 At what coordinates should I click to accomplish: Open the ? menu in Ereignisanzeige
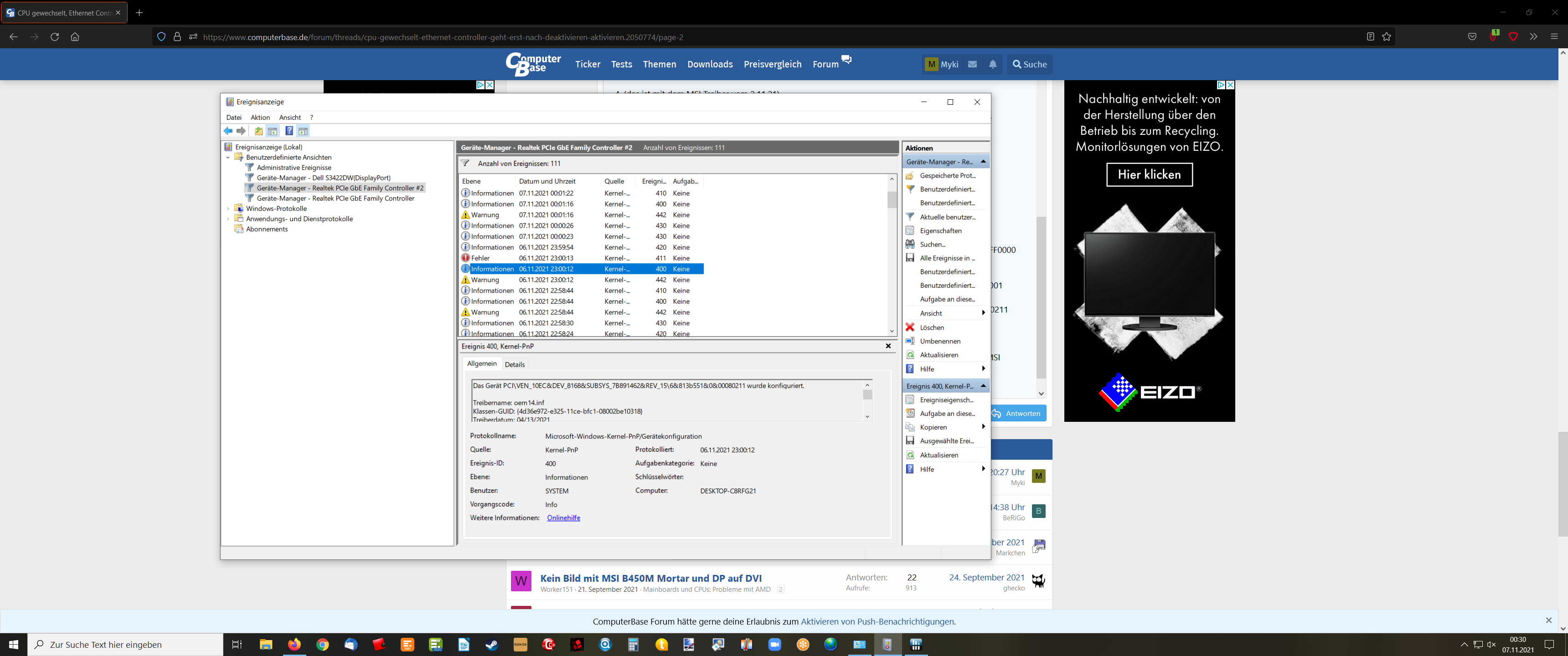(x=311, y=118)
